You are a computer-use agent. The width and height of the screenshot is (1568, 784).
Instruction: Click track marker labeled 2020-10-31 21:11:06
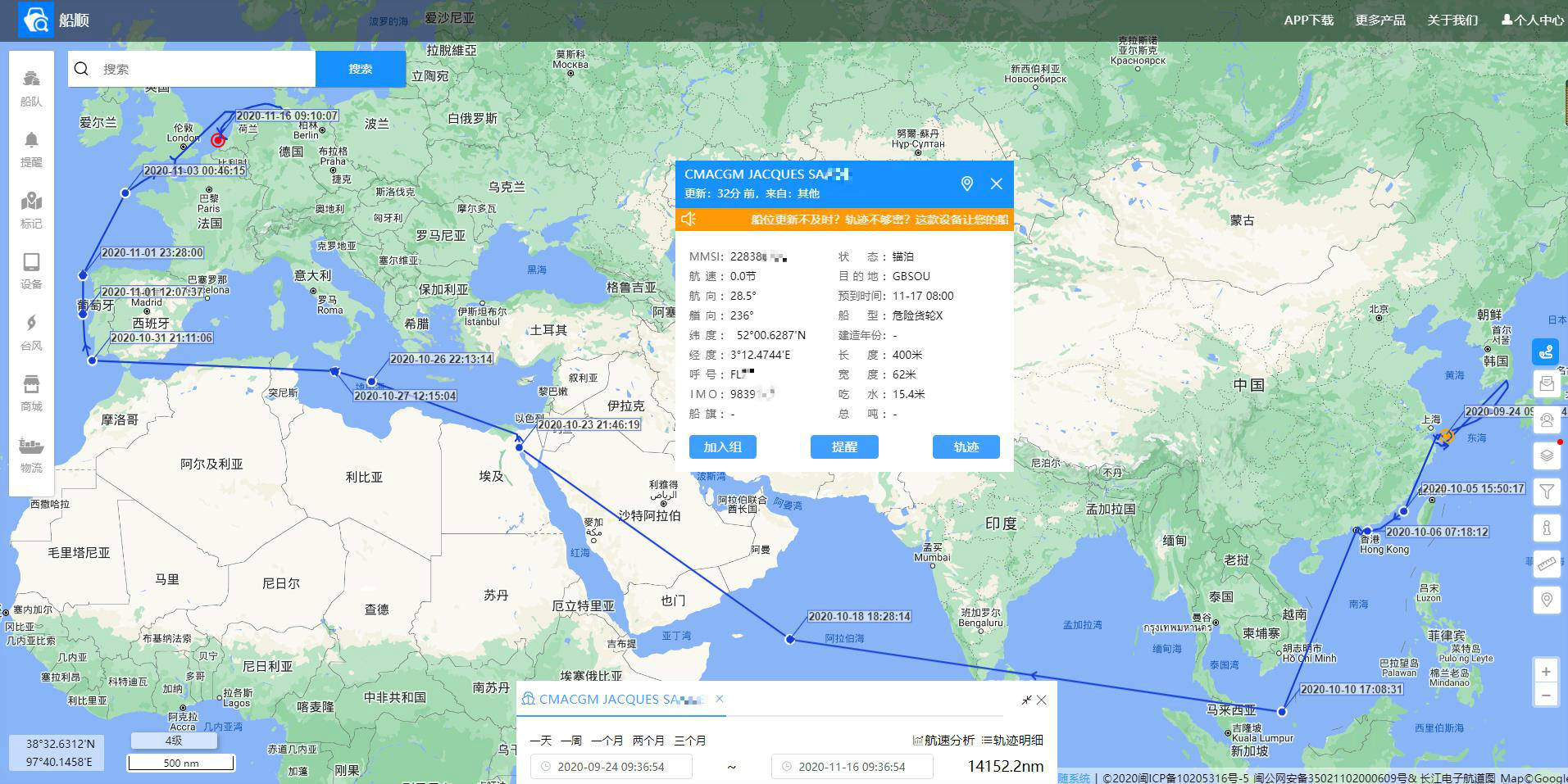coord(93,360)
